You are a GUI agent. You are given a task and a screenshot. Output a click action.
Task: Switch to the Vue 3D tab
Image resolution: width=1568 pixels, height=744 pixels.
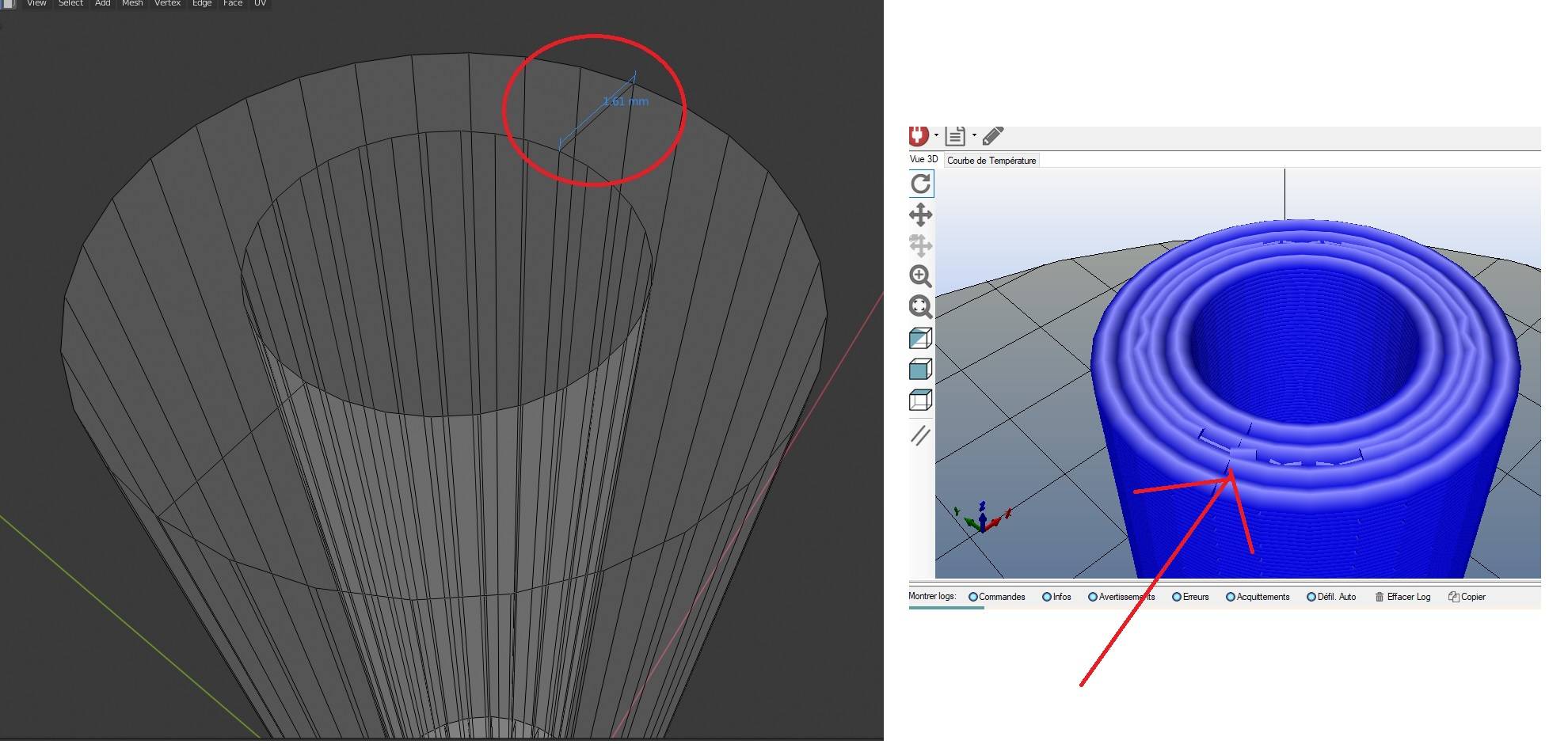[x=924, y=159]
